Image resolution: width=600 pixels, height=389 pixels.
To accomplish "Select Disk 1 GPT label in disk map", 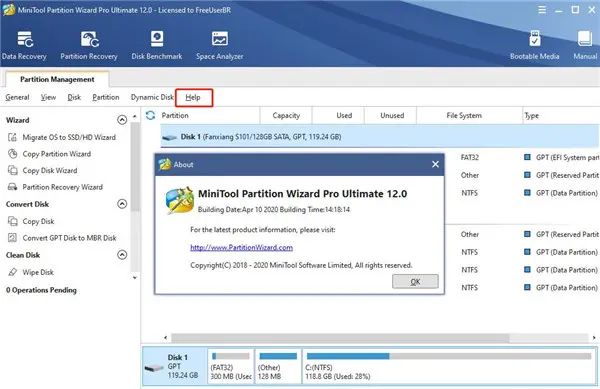I will (183, 366).
